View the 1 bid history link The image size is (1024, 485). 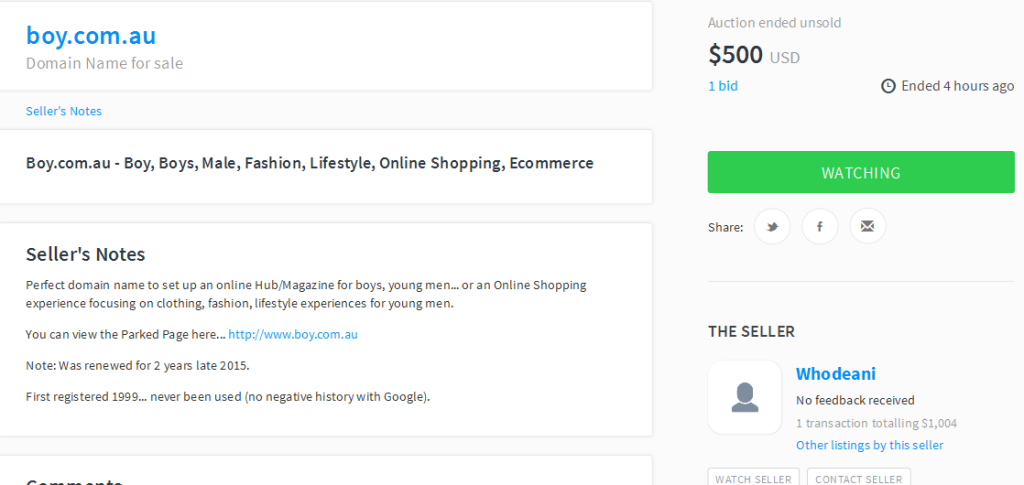click(723, 86)
